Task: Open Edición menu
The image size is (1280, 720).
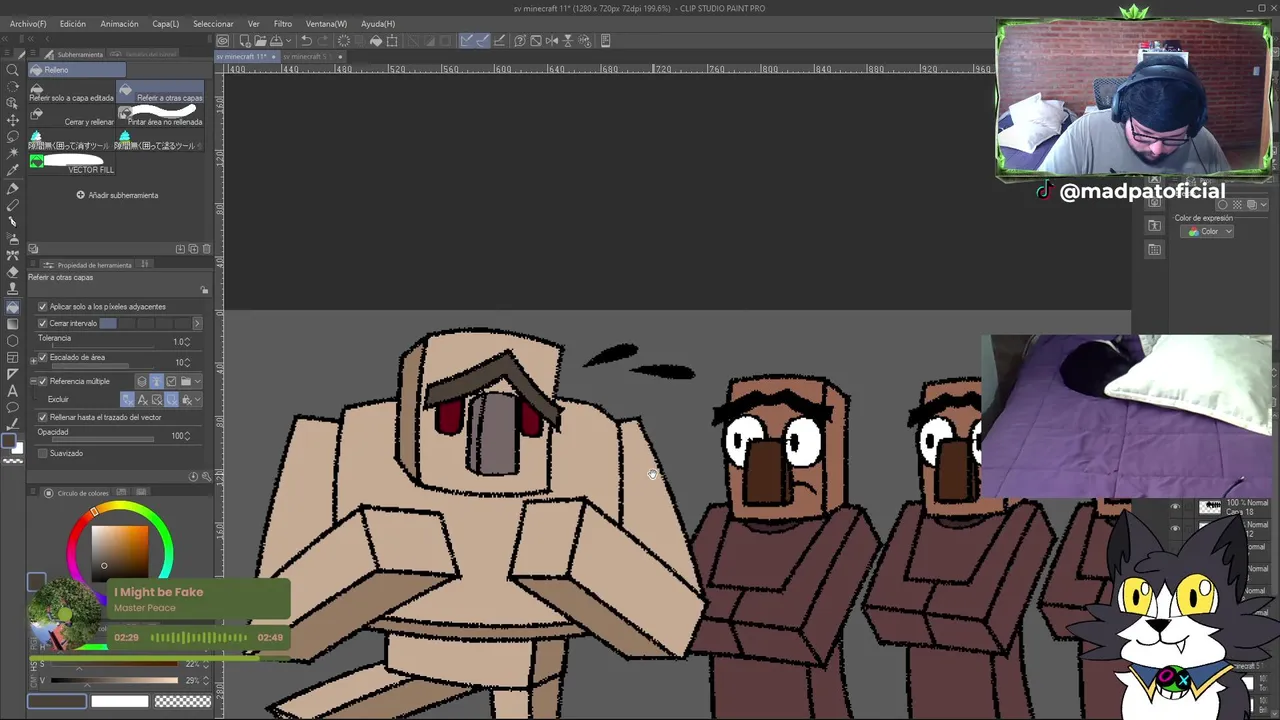Action: click(73, 23)
